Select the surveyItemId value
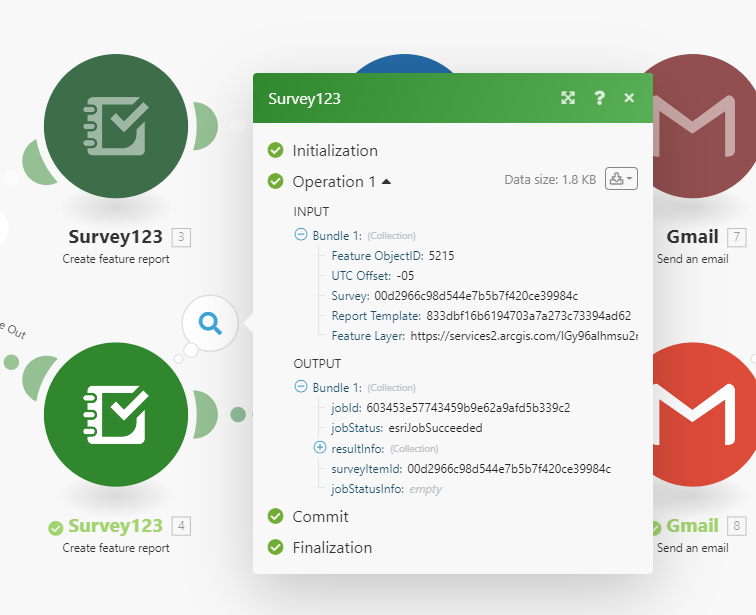 point(509,468)
